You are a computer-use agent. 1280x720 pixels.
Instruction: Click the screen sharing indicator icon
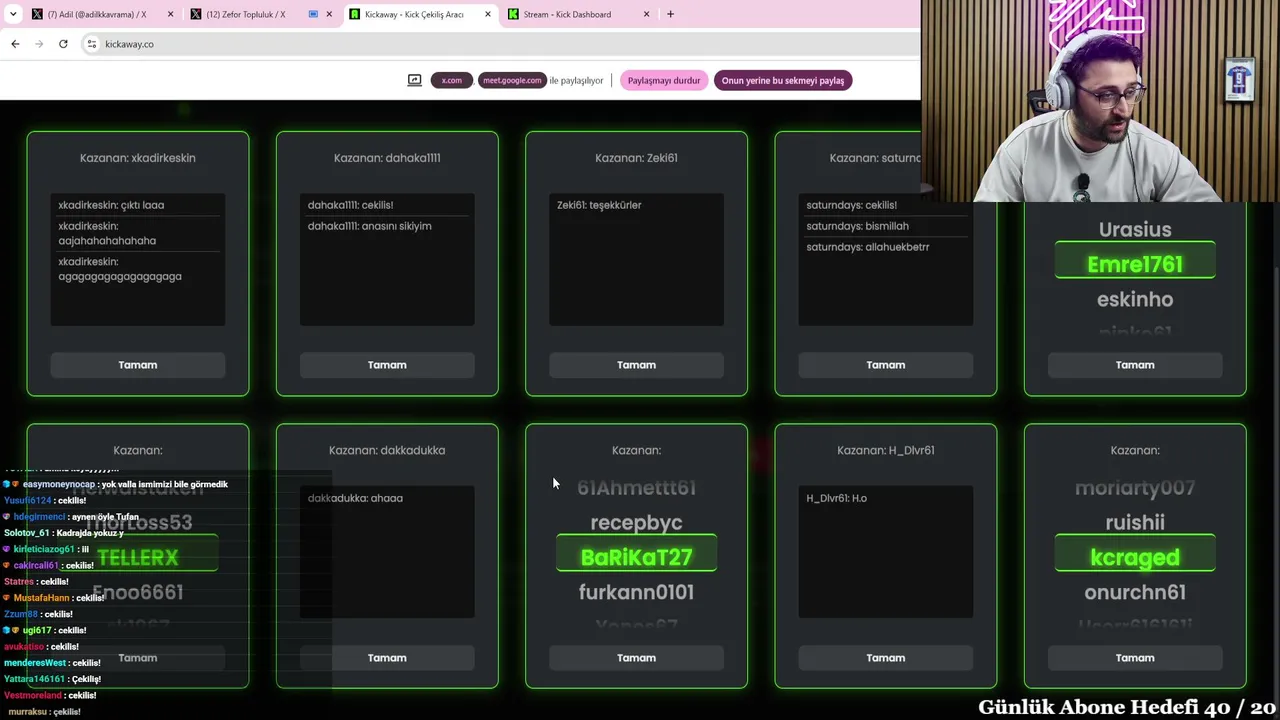pos(414,80)
